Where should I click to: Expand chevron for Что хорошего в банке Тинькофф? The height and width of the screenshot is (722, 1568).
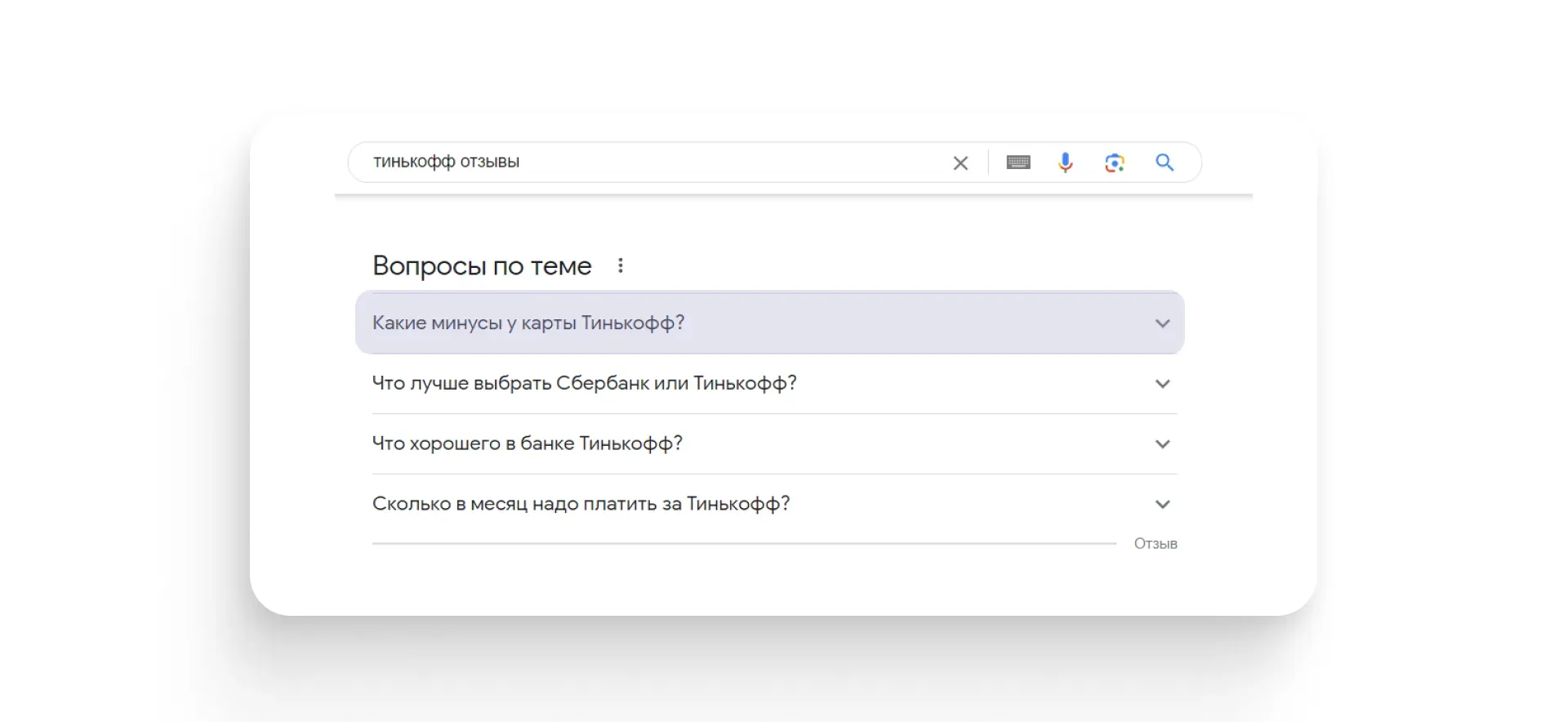(x=1162, y=444)
